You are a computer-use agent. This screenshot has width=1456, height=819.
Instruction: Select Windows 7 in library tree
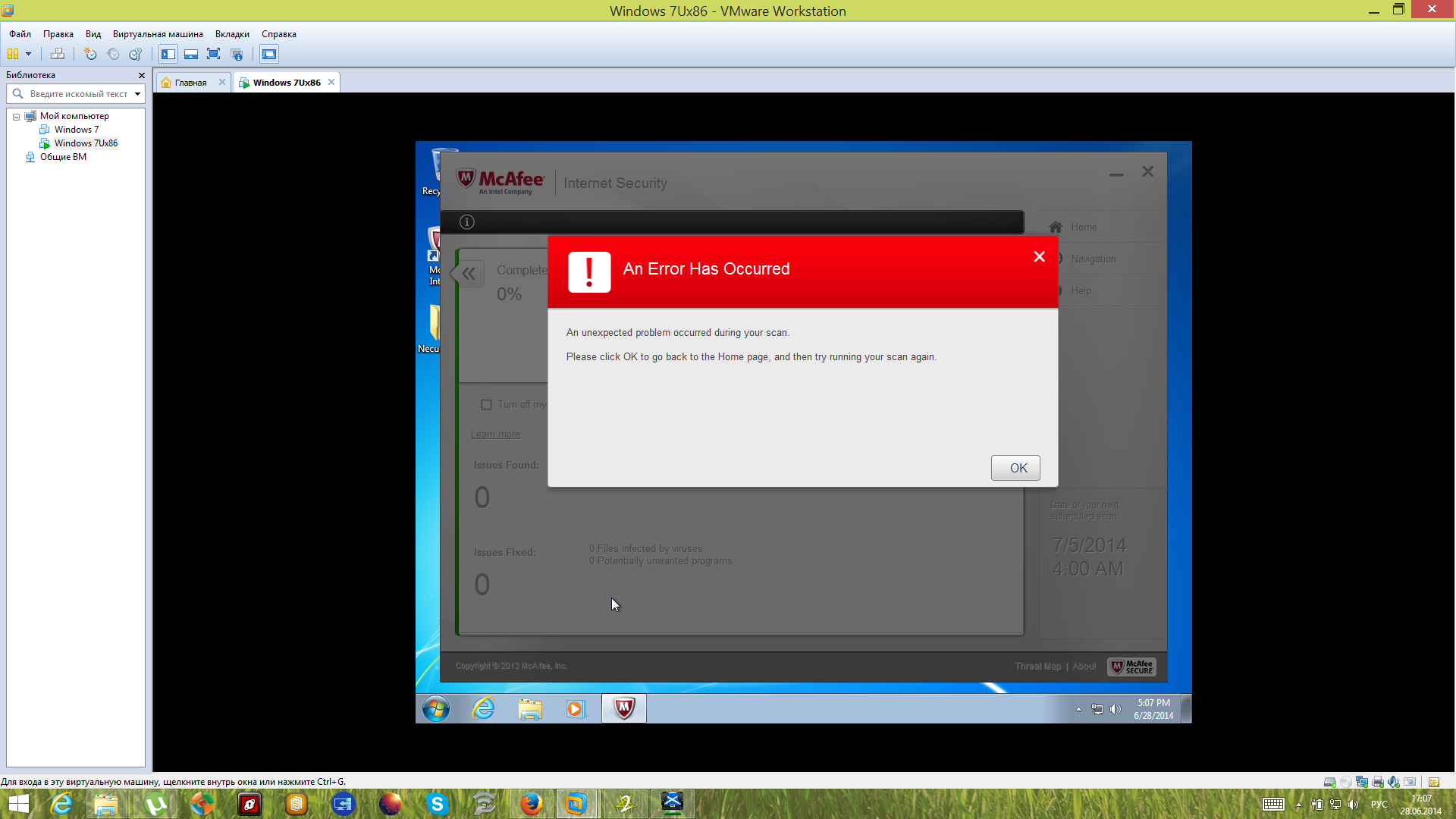tap(76, 130)
